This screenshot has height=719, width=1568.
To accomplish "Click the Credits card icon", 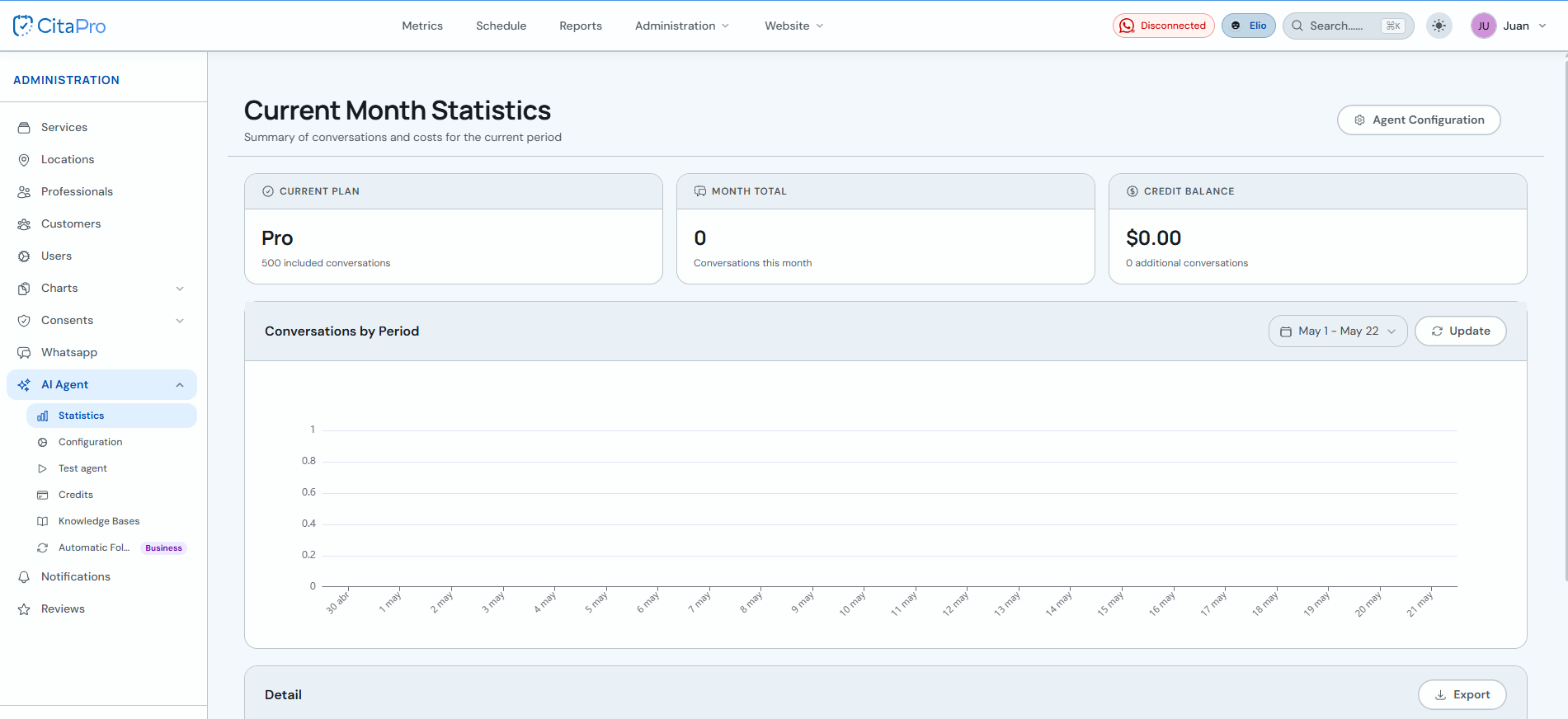I will click(x=43, y=496).
